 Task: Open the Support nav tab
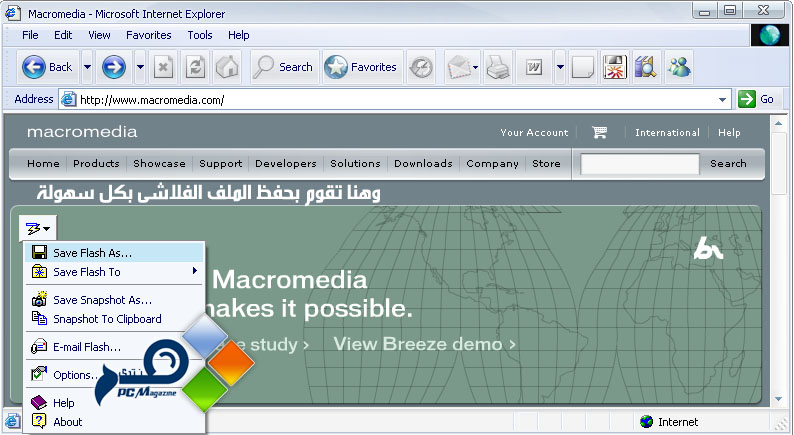[221, 164]
